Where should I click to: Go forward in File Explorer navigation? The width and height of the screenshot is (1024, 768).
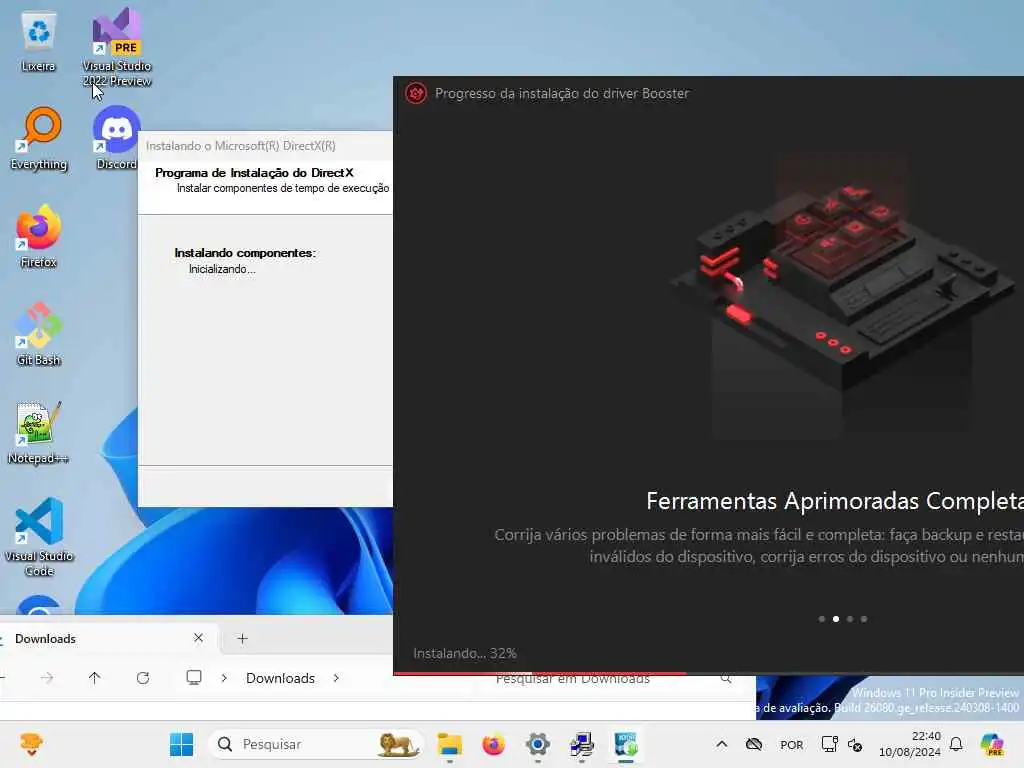click(47, 678)
